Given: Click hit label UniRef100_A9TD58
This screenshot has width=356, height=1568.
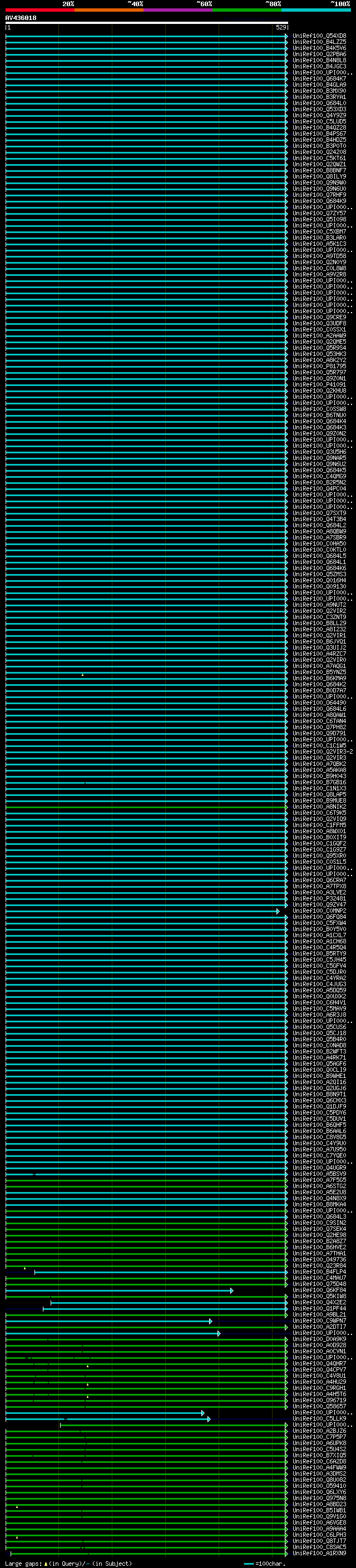Looking at the screenshot, I should point(319,256).
